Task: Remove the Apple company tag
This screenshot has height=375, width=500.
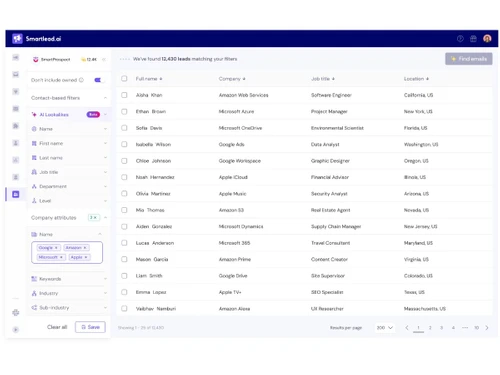Action: pyautogui.click(x=86, y=257)
